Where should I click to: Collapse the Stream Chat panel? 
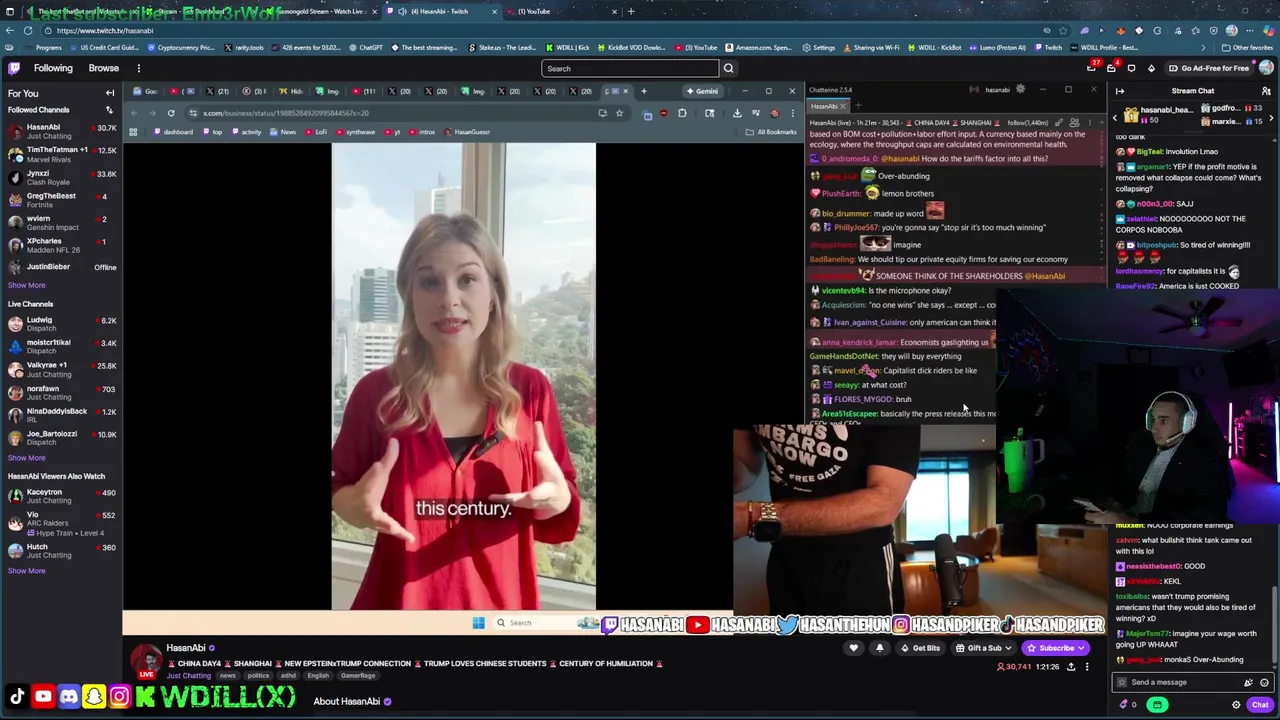1120,91
